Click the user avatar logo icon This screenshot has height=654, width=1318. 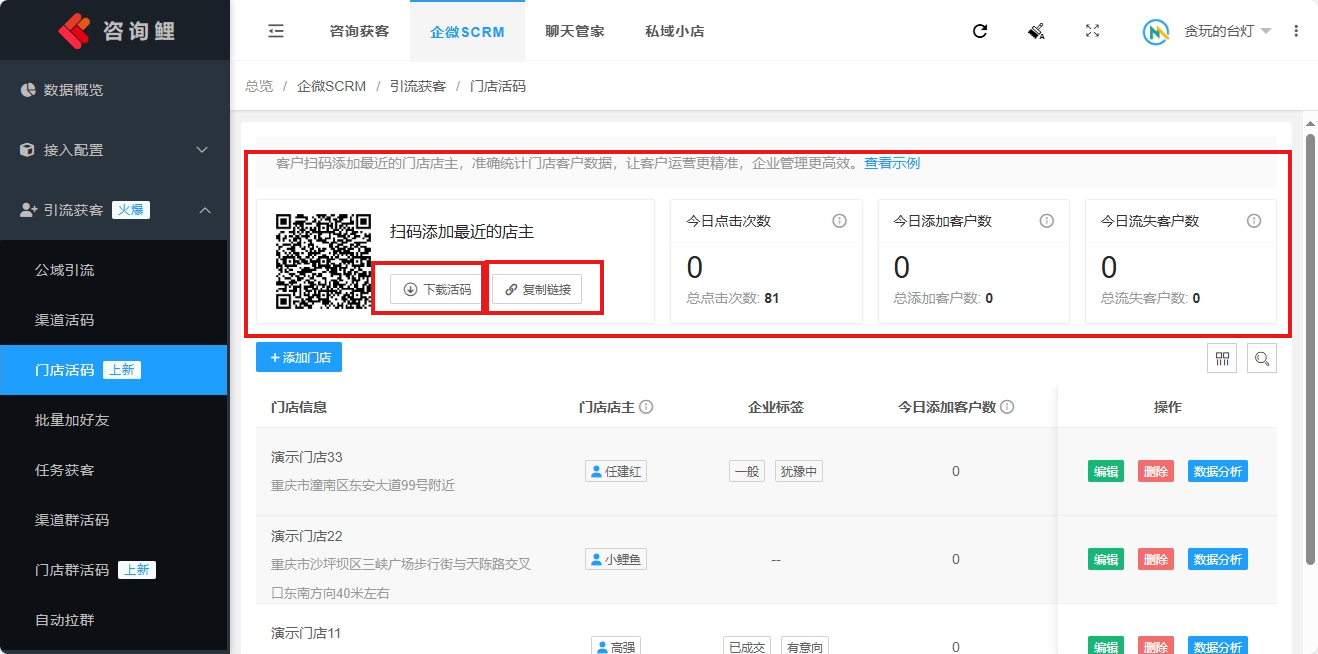click(1157, 31)
